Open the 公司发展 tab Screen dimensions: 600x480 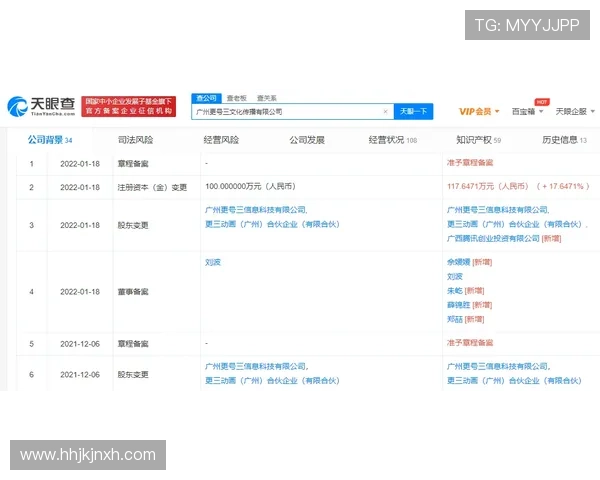point(307,140)
